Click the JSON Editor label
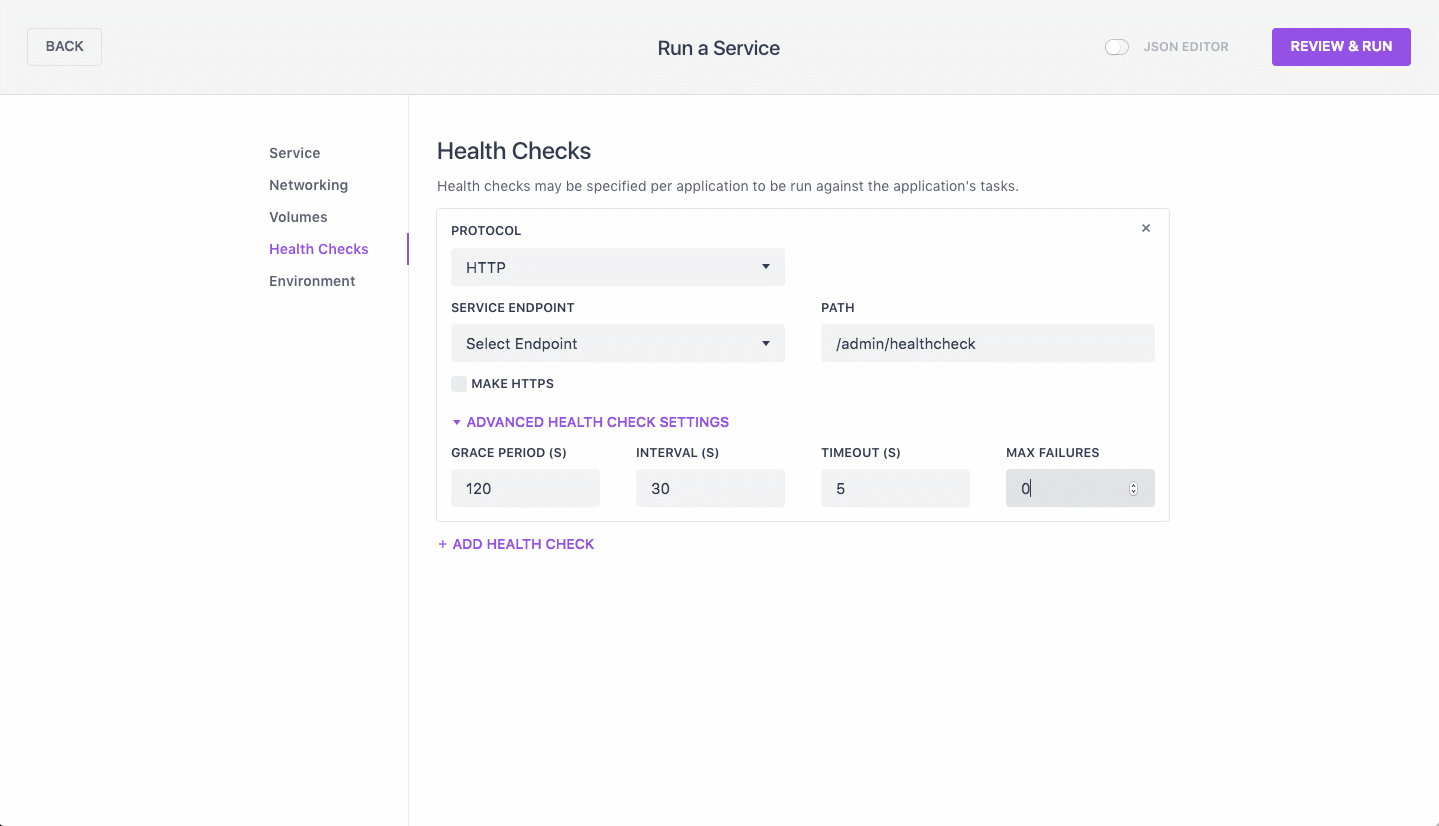This screenshot has height=826, width=1439. click(1186, 47)
